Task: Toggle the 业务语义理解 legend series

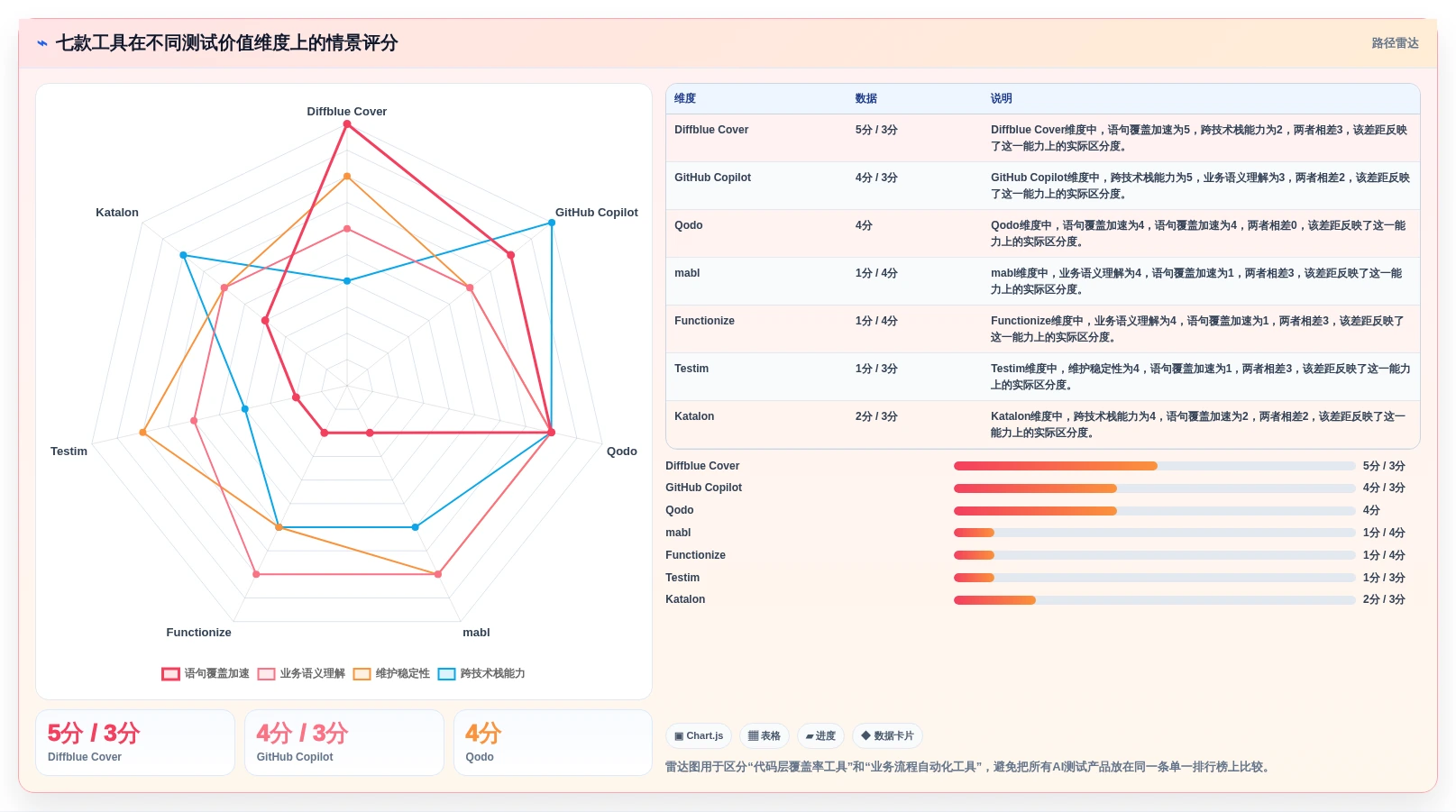Action: 301,673
